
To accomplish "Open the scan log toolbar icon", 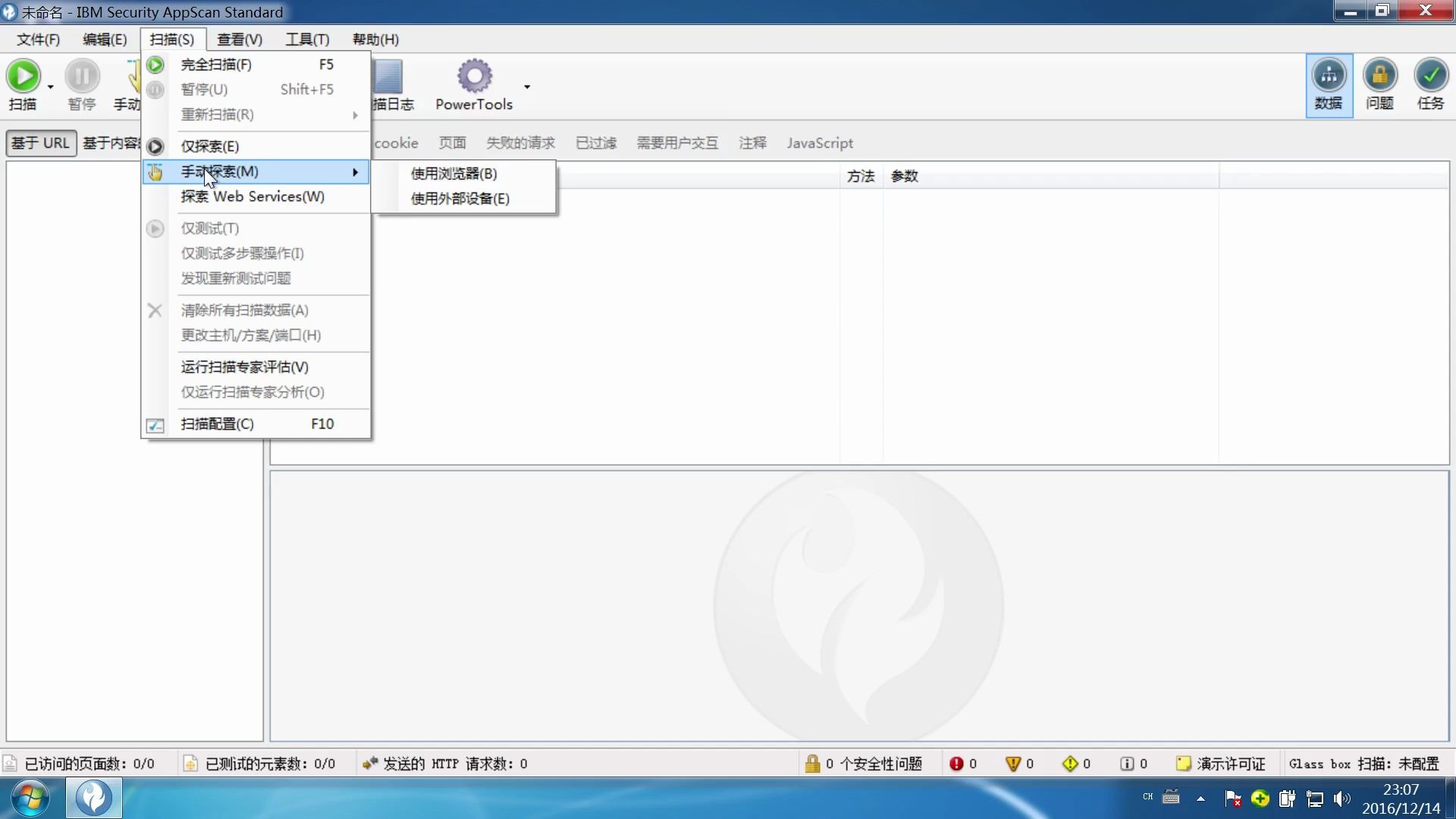I will click(x=388, y=76).
